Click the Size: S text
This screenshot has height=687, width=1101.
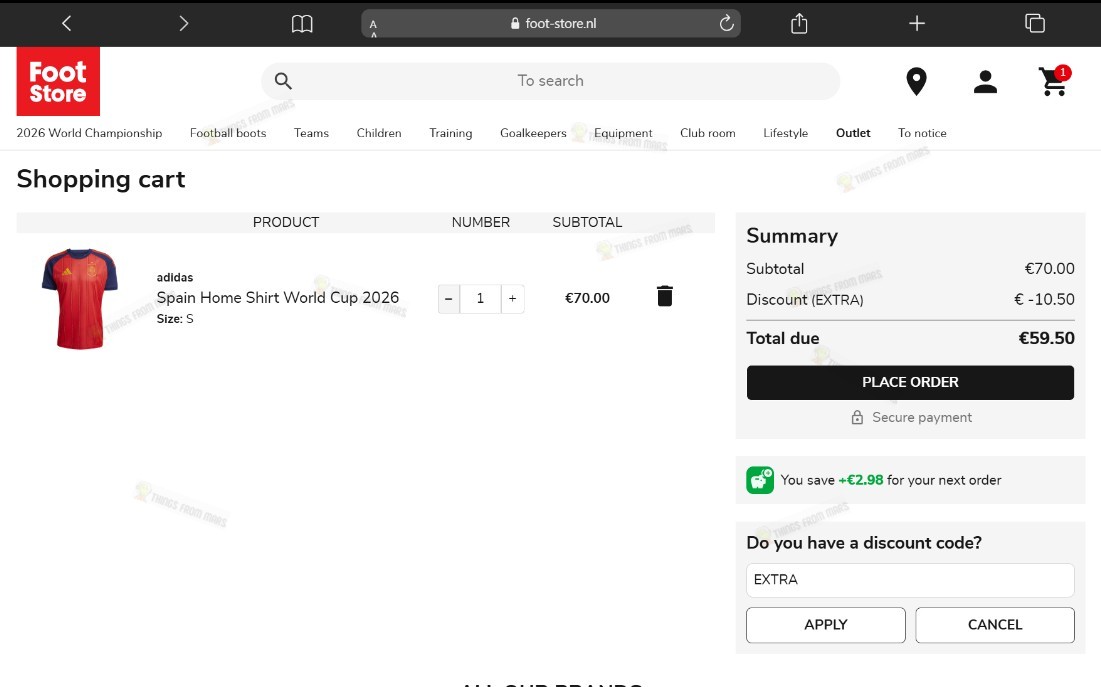[x=175, y=319]
